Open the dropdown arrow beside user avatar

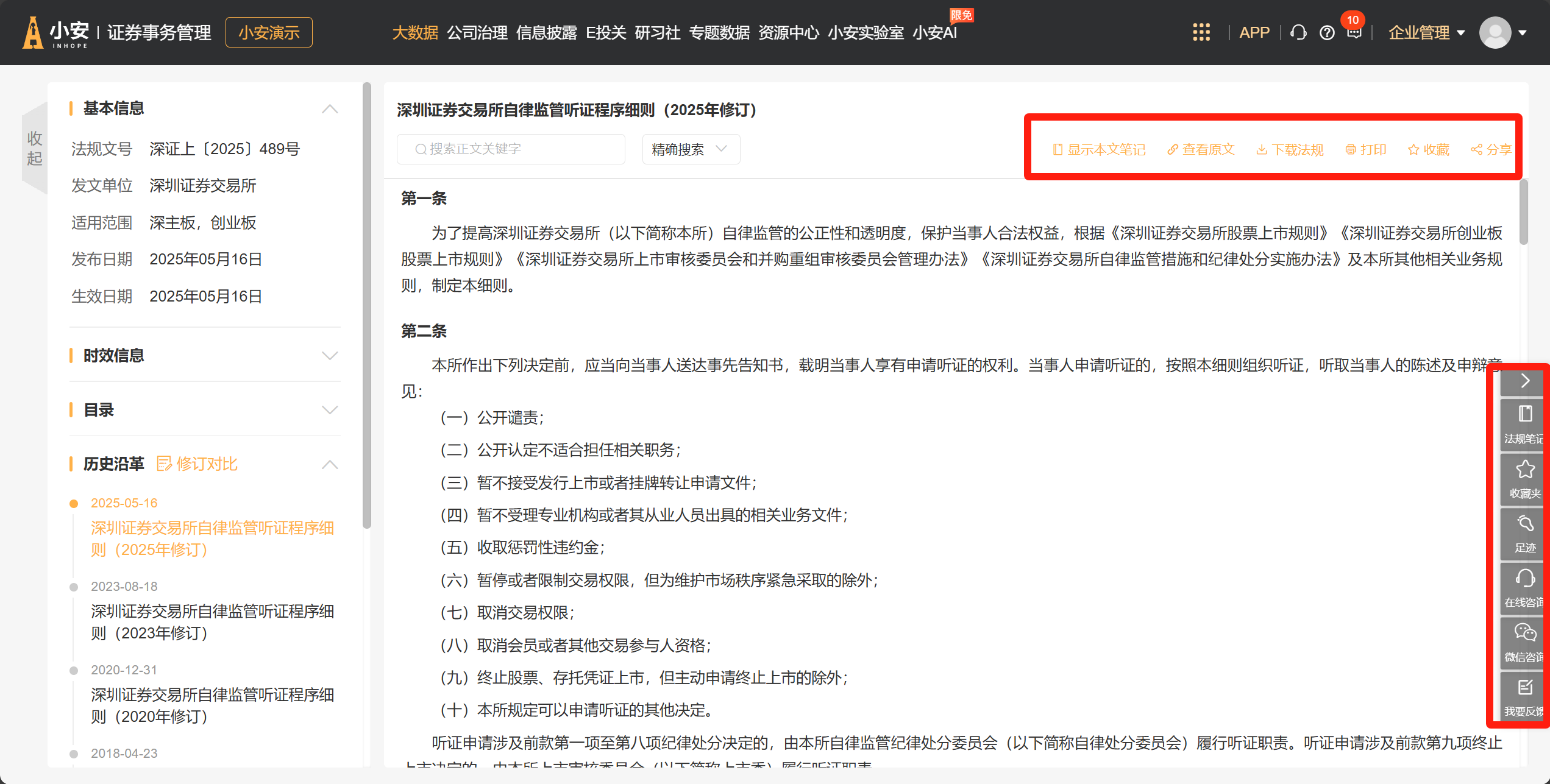(1523, 33)
